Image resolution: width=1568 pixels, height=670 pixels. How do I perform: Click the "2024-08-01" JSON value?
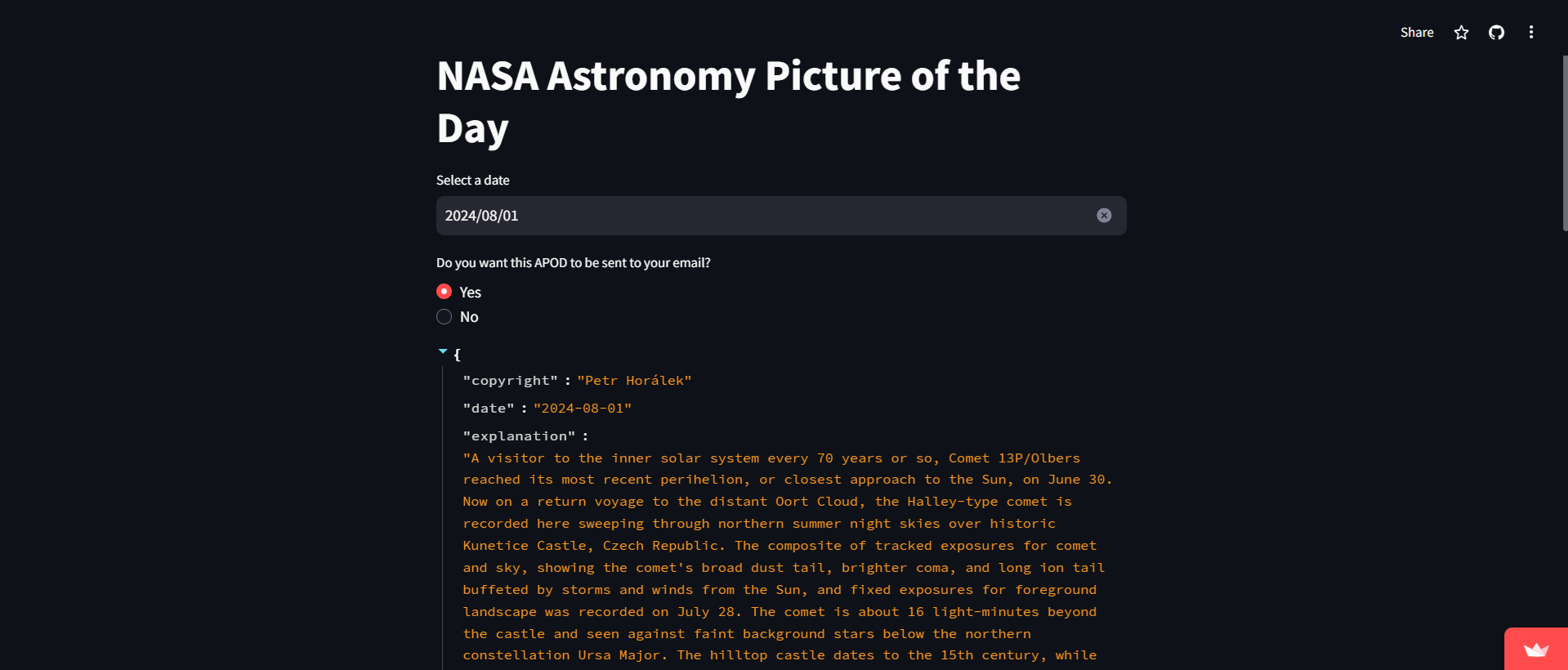[582, 409]
